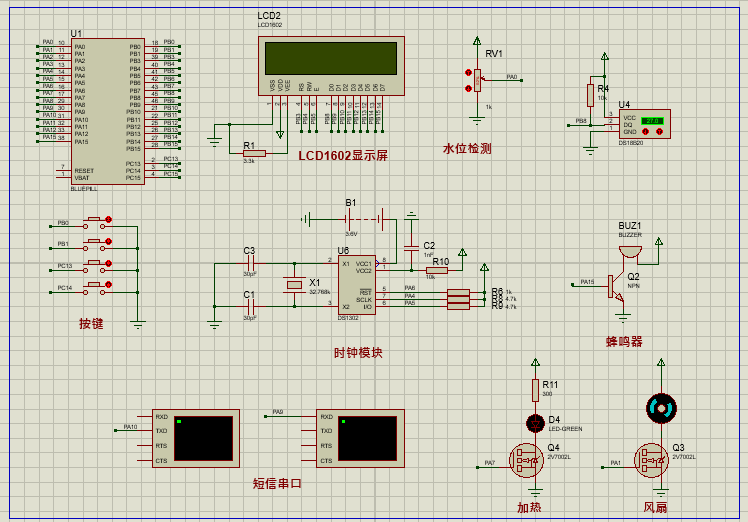
Task: Click the ground symbol under RV1
Action: (x=477, y=120)
